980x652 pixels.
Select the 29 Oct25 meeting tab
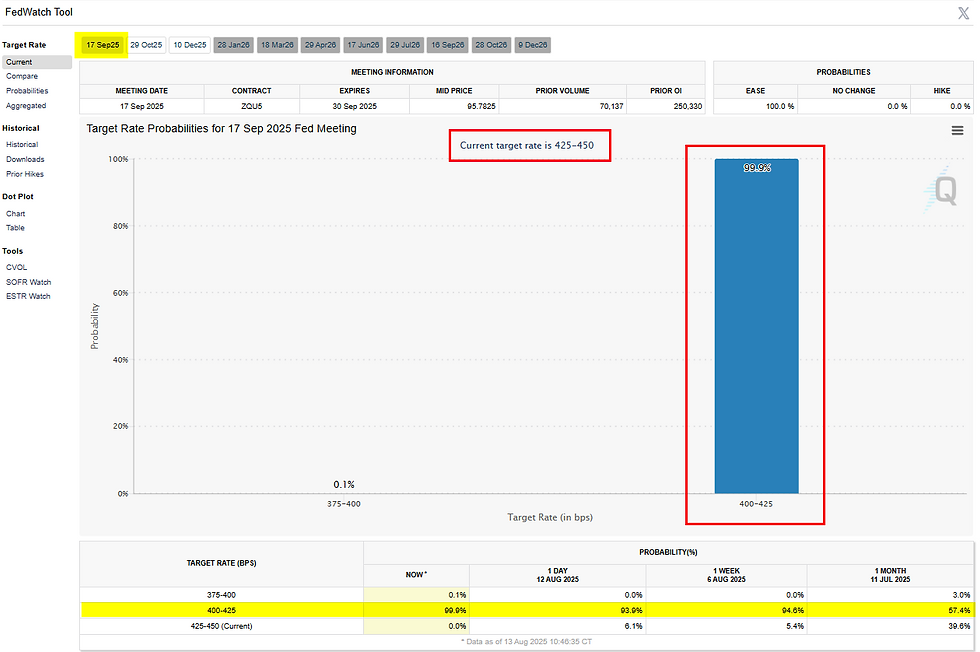pos(146,45)
